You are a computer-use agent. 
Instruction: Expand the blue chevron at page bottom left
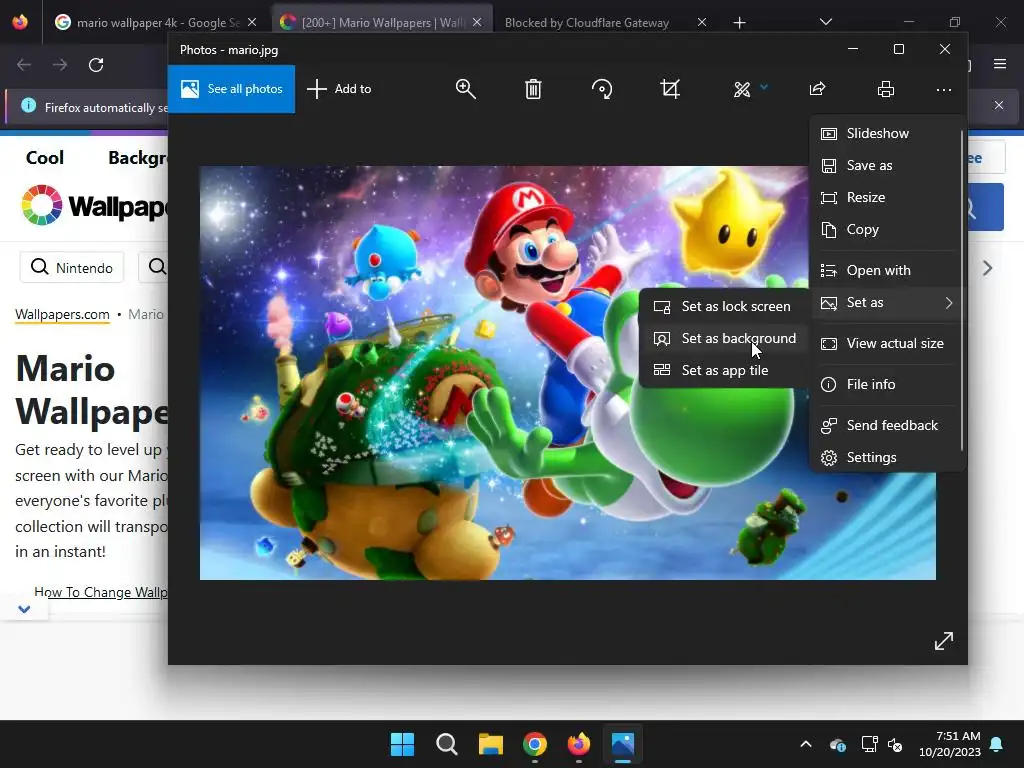click(x=24, y=609)
